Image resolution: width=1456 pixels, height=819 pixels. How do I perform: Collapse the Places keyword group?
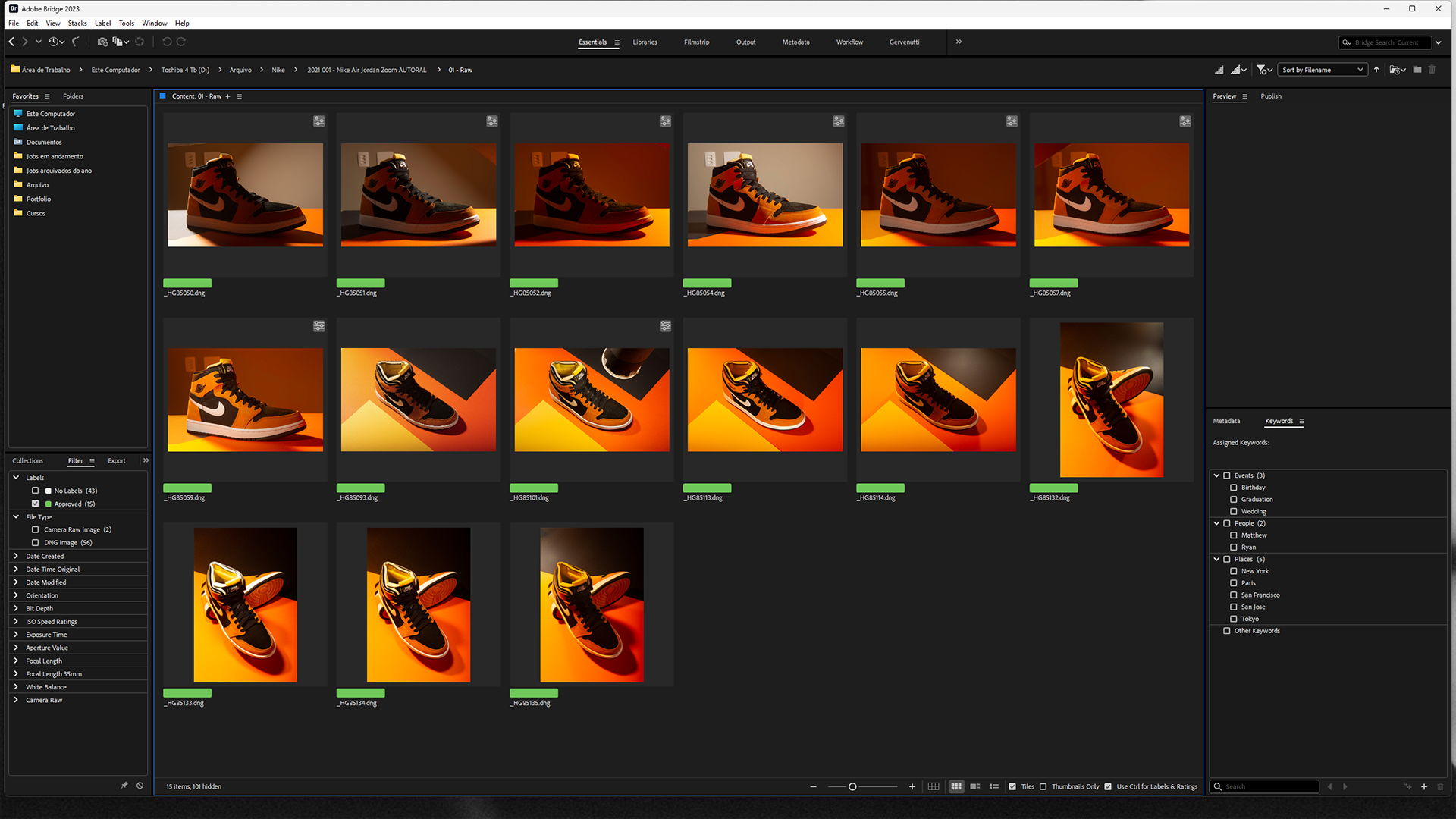(1217, 559)
